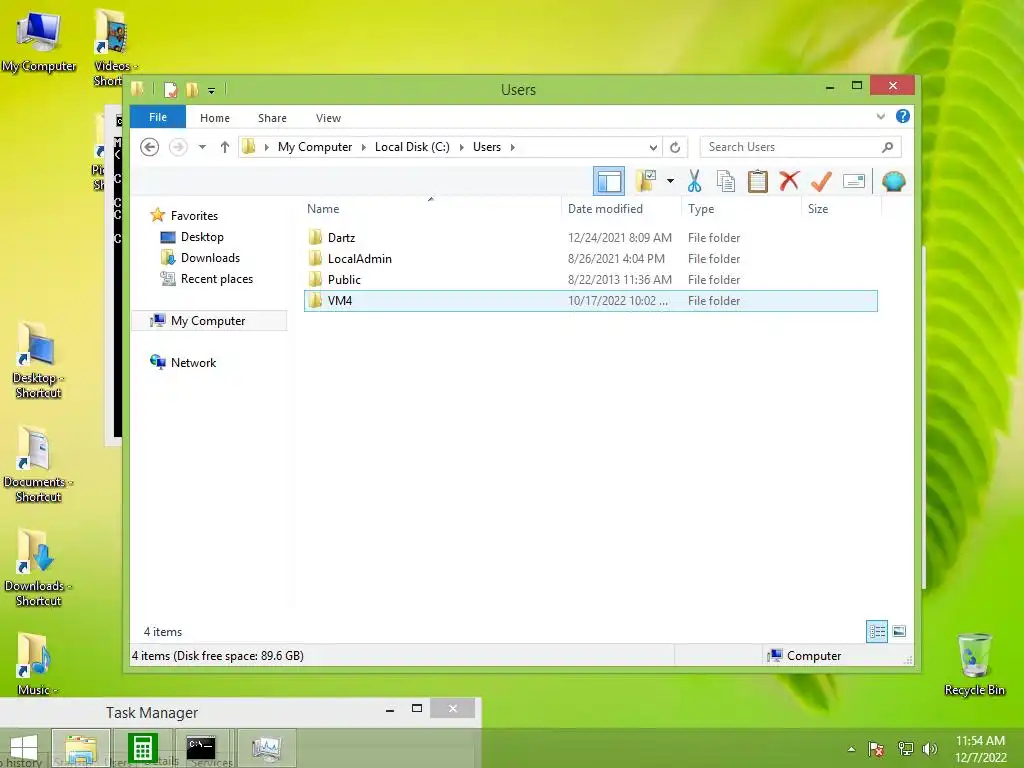The width and height of the screenshot is (1024, 768).
Task: Expand the ribbon with chevron arrow
Action: [x=880, y=116]
